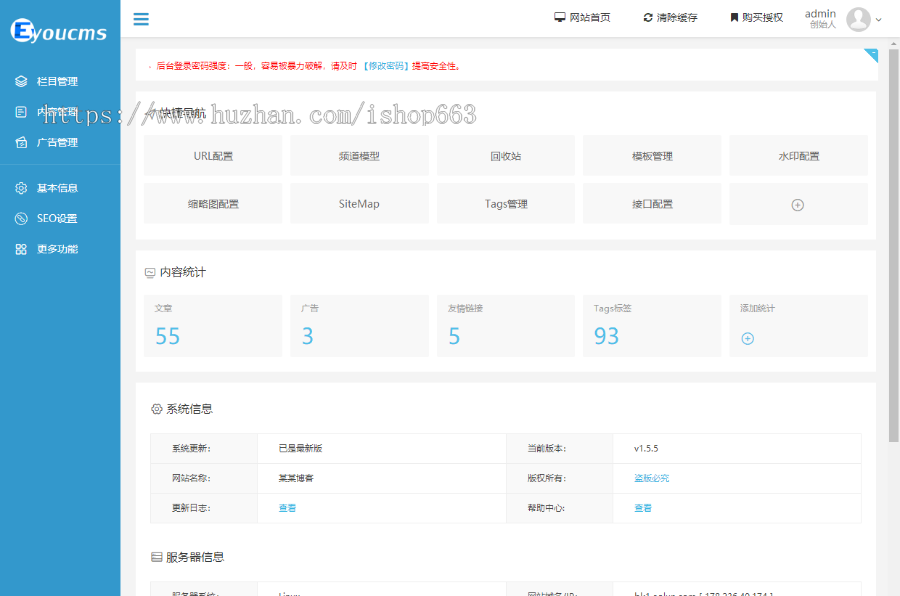This screenshot has height=596, width=900.
Task: Click the admin avatar picture
Action: [x=858, y=19]
